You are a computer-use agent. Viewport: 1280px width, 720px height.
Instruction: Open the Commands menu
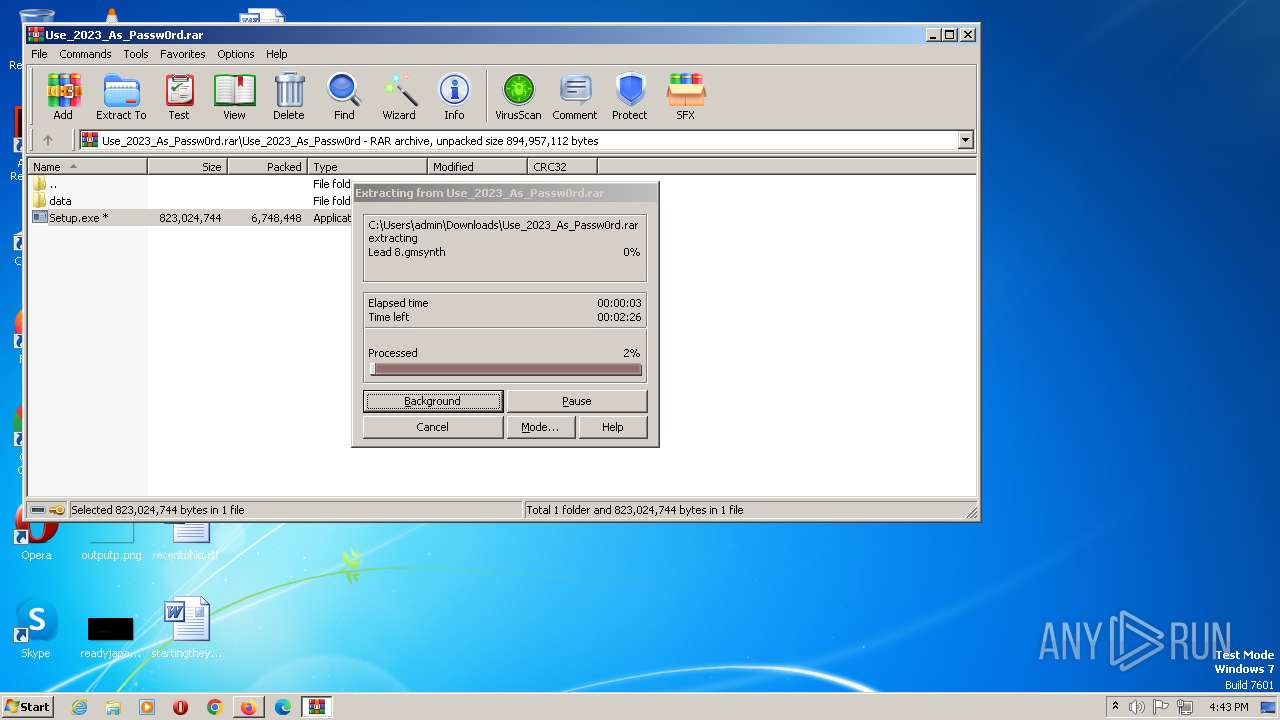(x=85, y=54)
